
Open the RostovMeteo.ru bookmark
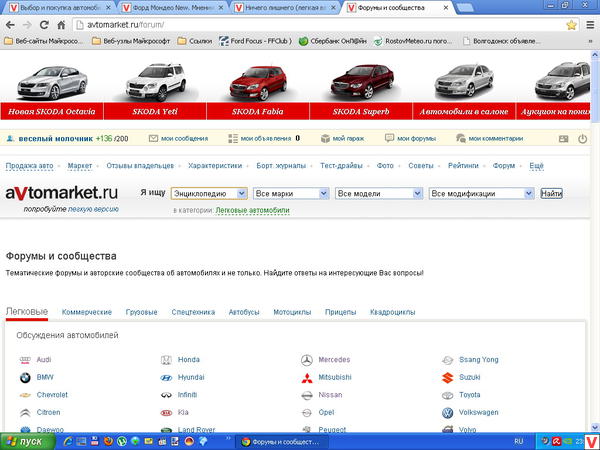pyautogui.click(x=413, y=41)
